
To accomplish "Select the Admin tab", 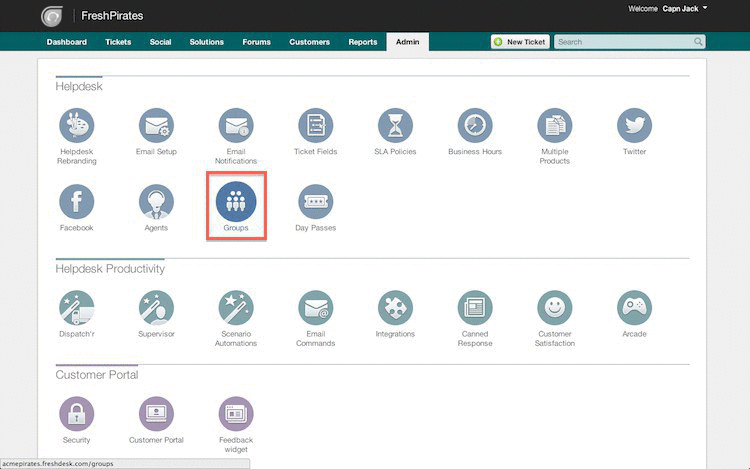I will coord(408,42).
